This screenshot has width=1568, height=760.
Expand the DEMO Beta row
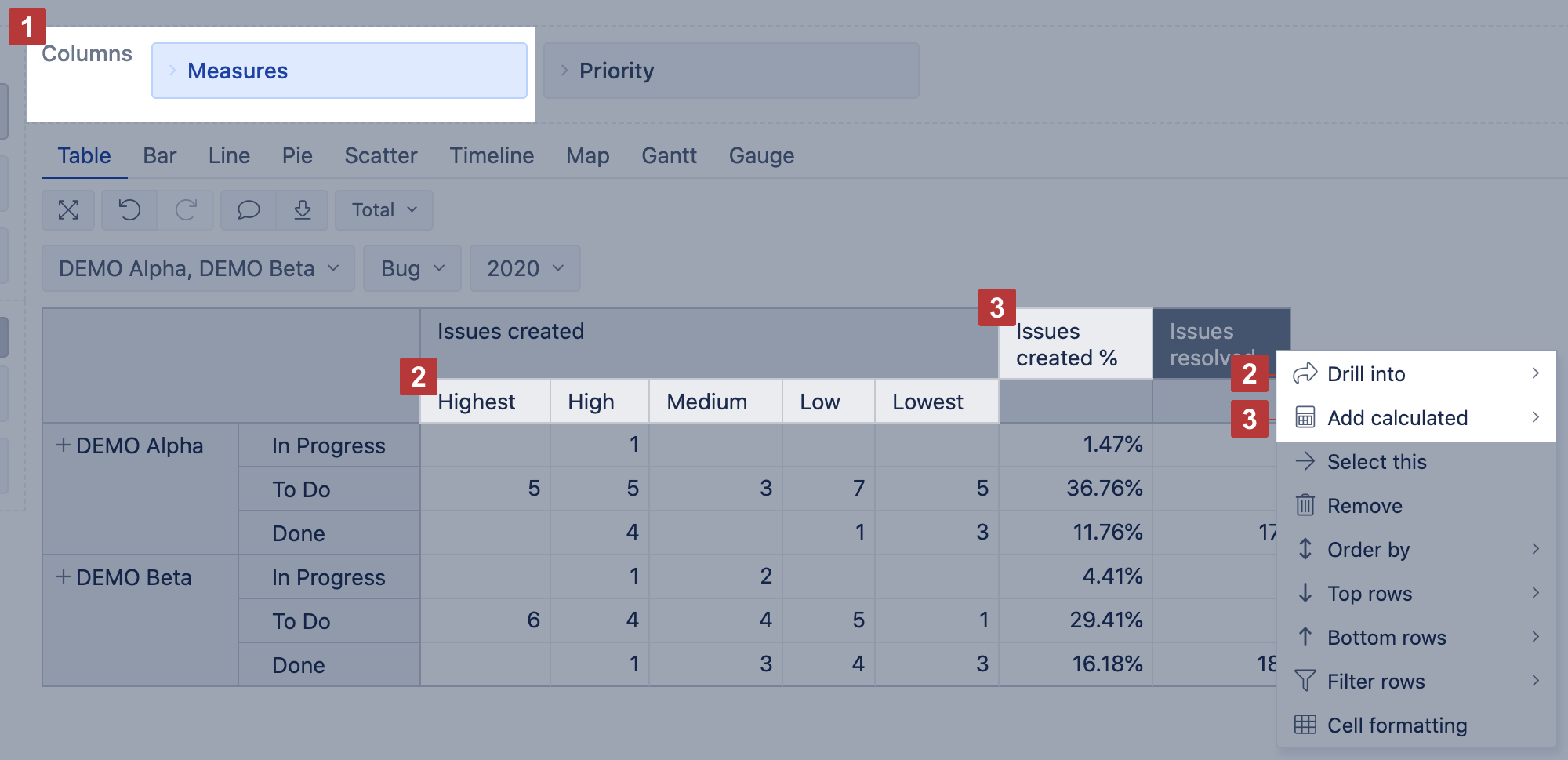pos(64,576)
